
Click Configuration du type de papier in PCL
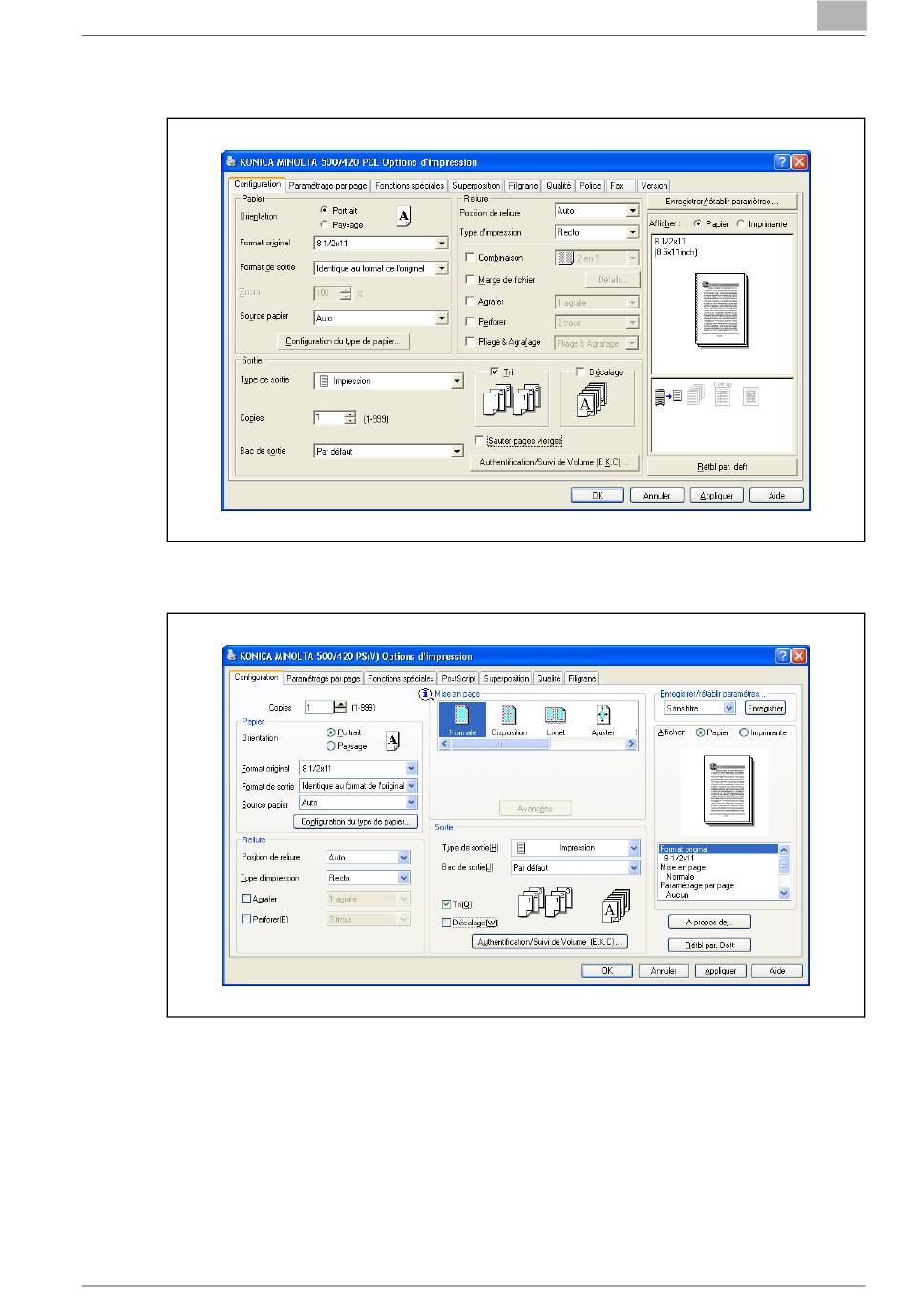[x=343, y=341]
